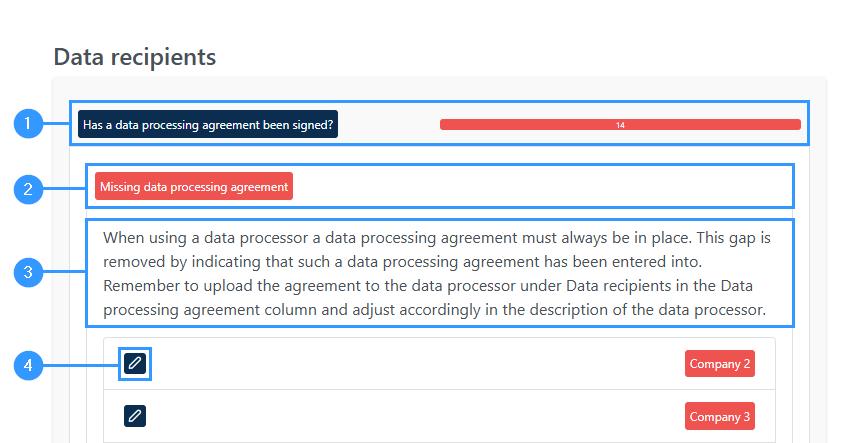Click the blue annotation marker number 1
856x443 pixels.
click(28, 123)
